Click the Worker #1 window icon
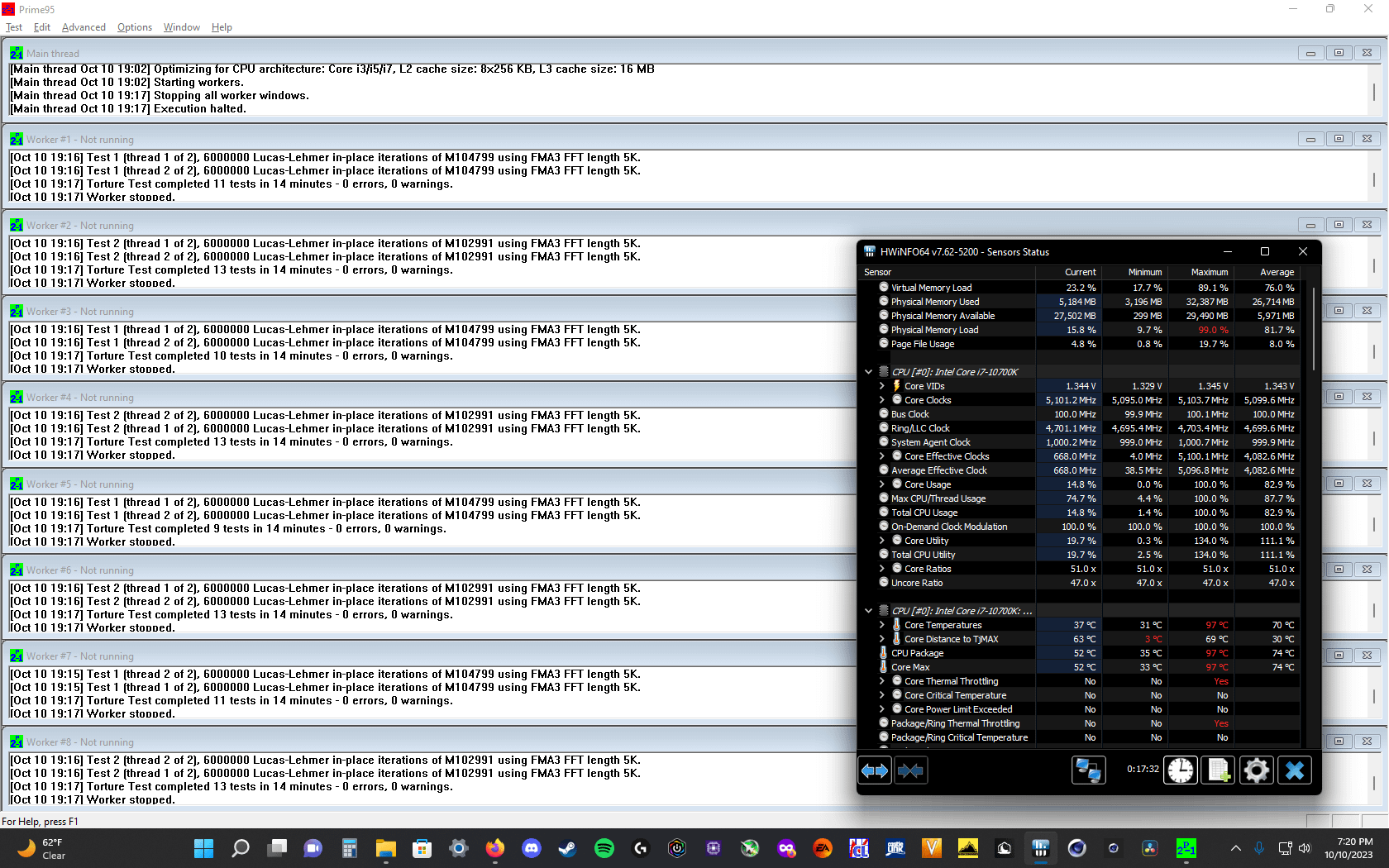This screenshot has width=1389, height=868. tap(17, 139)
